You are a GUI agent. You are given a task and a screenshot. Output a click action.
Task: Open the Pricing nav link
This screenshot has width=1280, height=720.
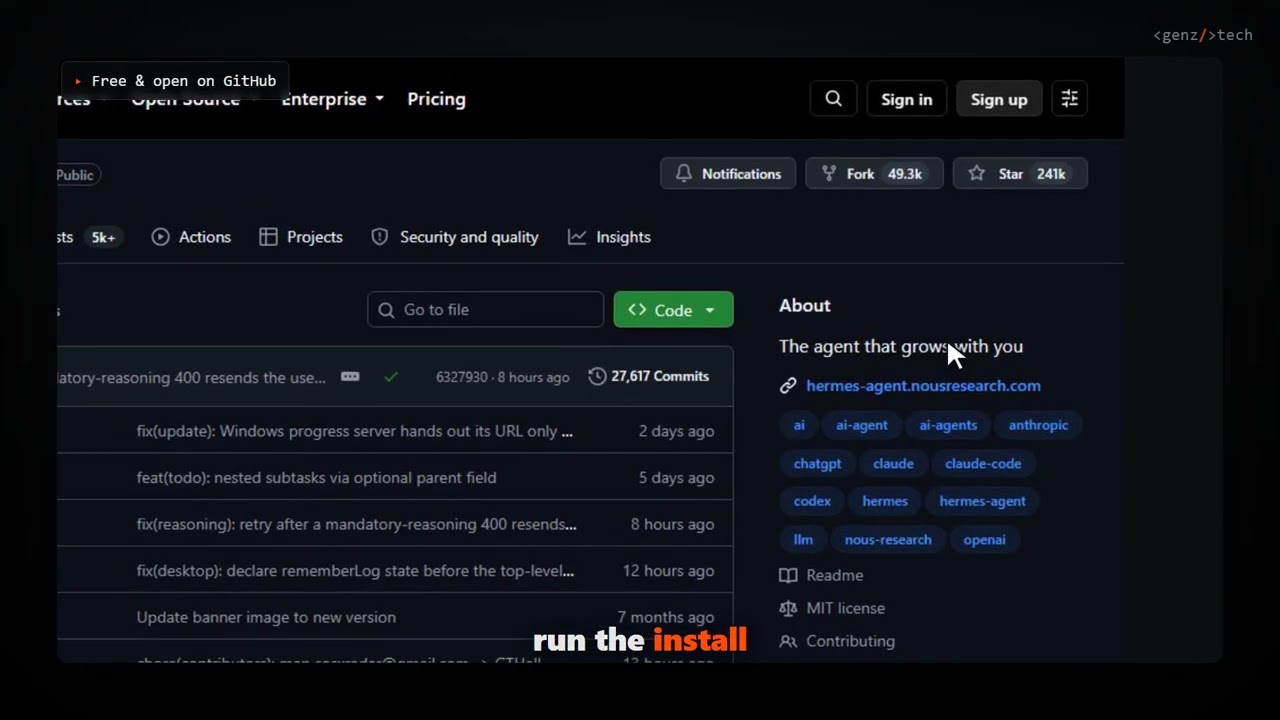(436, 99)
